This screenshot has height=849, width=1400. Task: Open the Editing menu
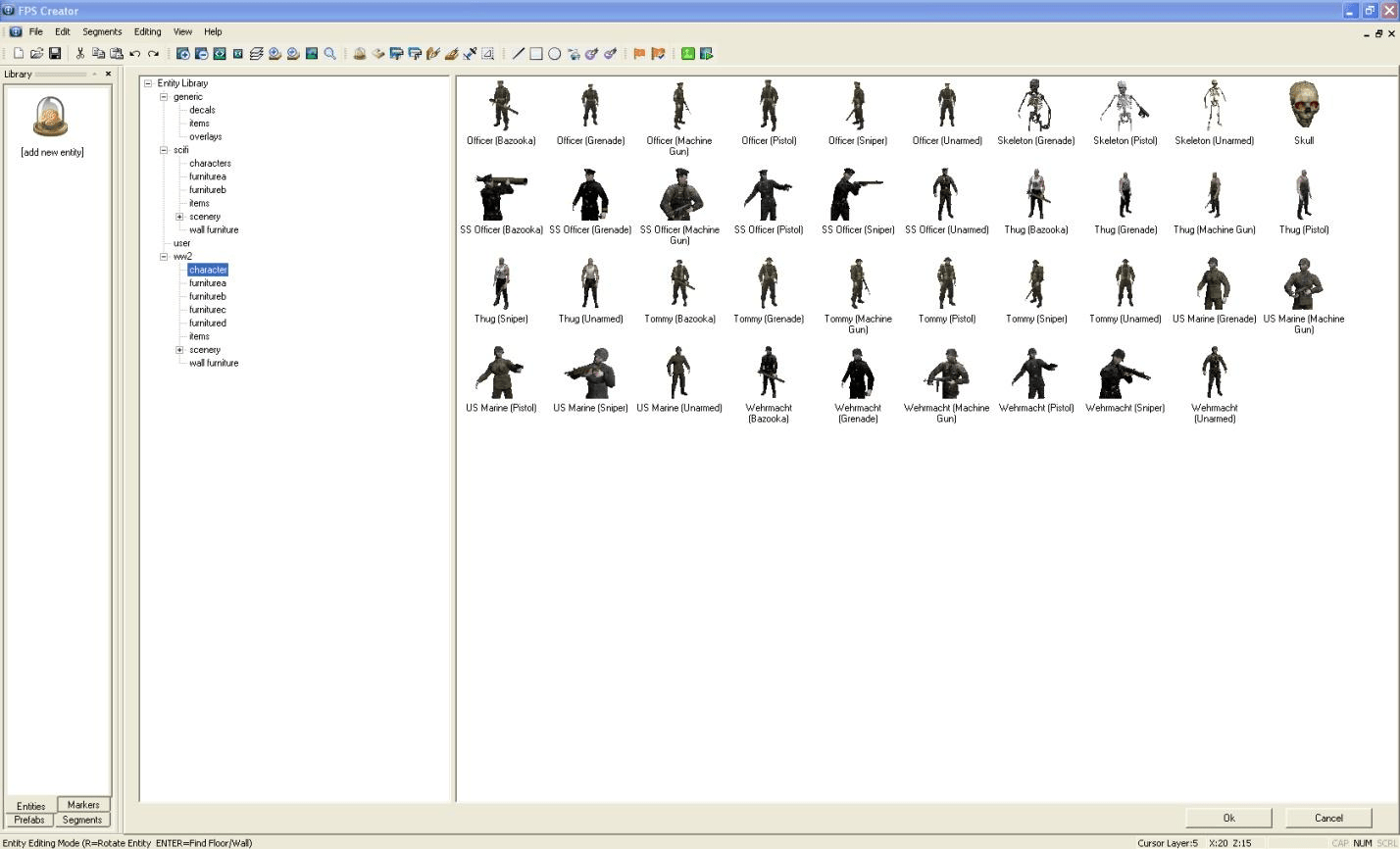(147, 31)
